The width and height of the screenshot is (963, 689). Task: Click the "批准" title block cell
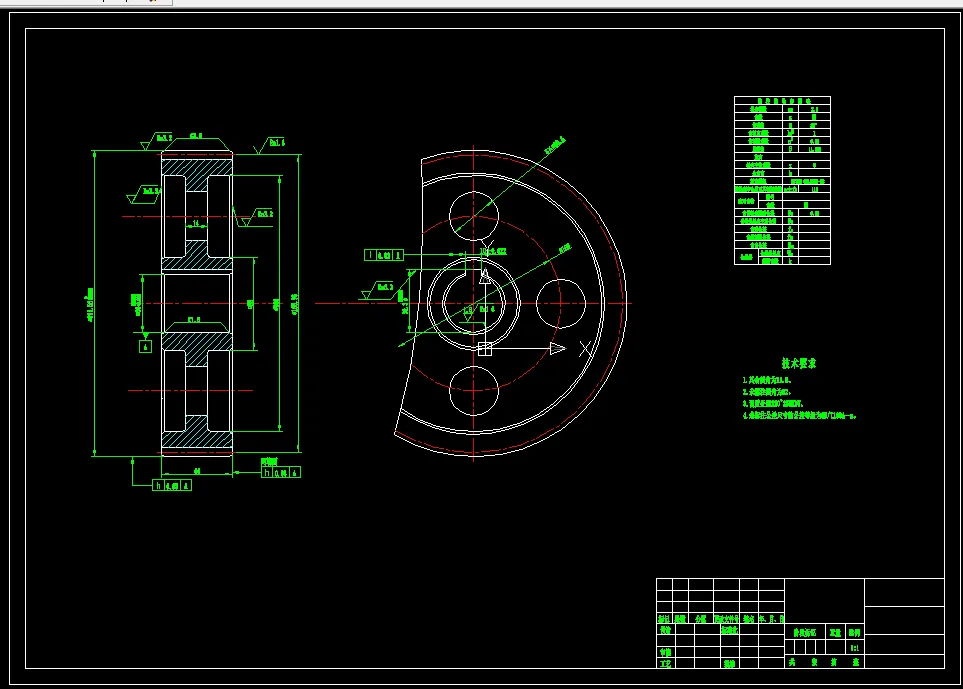[x=730, y=664]
